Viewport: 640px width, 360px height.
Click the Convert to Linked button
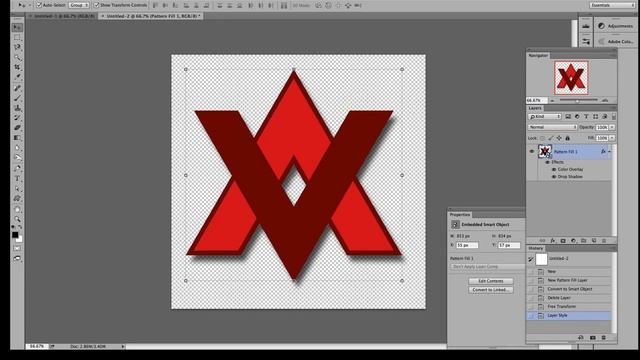tap(491, 290)
